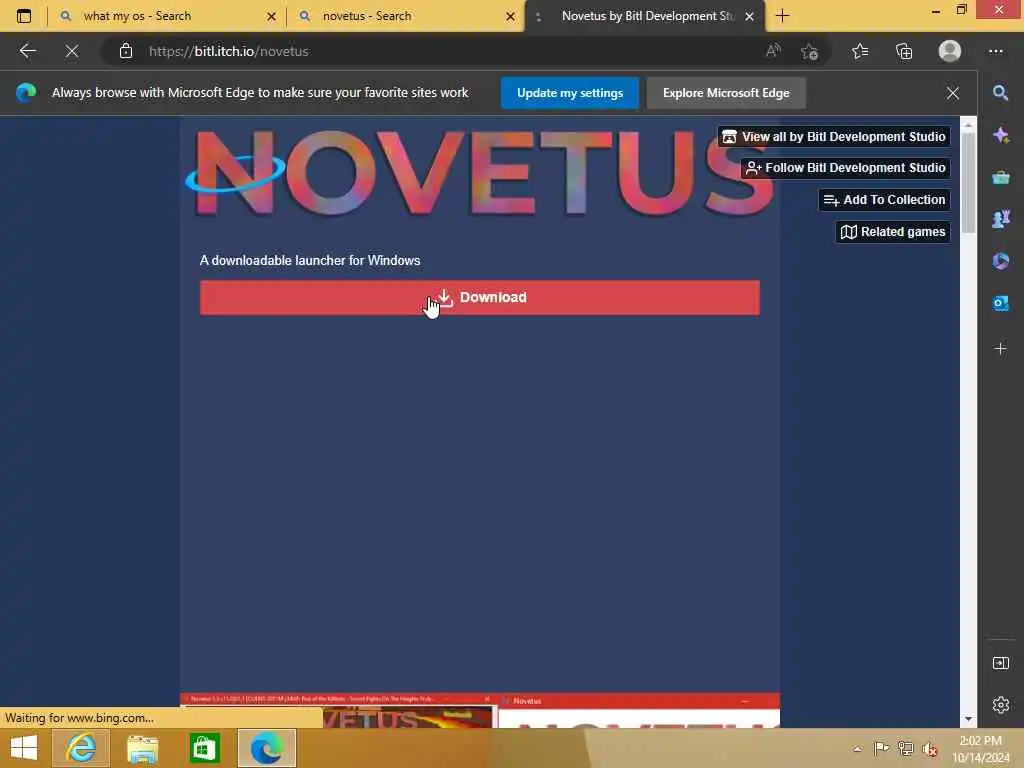Hide sidebar using the panel toggle icon

(x=1000, y=664)
